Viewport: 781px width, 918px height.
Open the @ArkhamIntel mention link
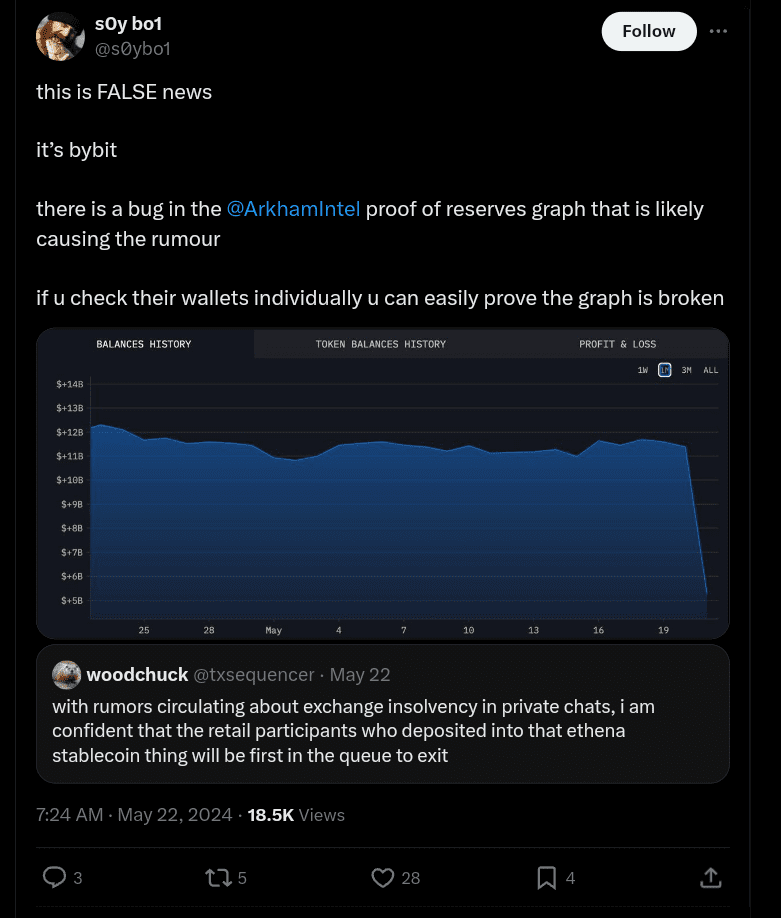coord(293,209)
